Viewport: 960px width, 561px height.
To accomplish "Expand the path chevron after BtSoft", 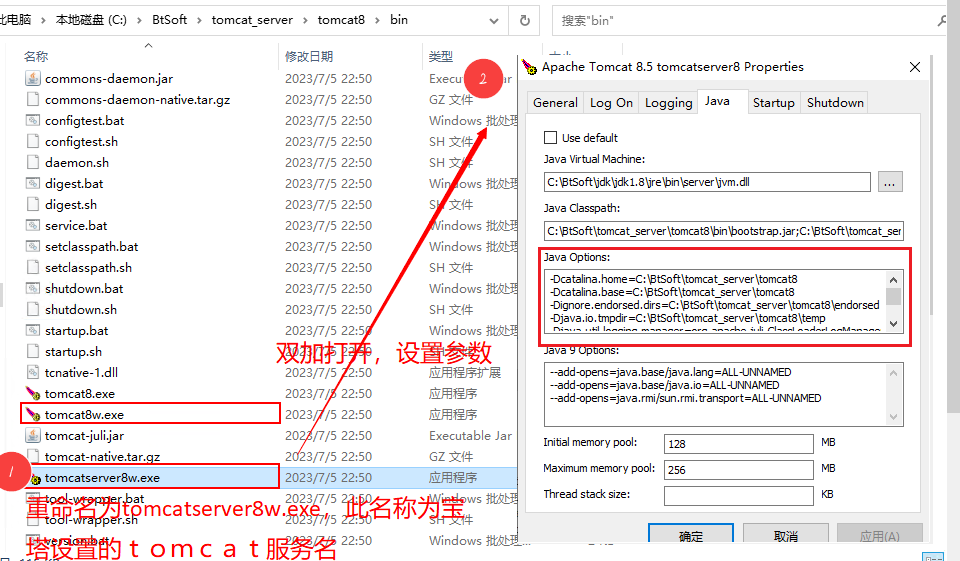I will 200,20.
